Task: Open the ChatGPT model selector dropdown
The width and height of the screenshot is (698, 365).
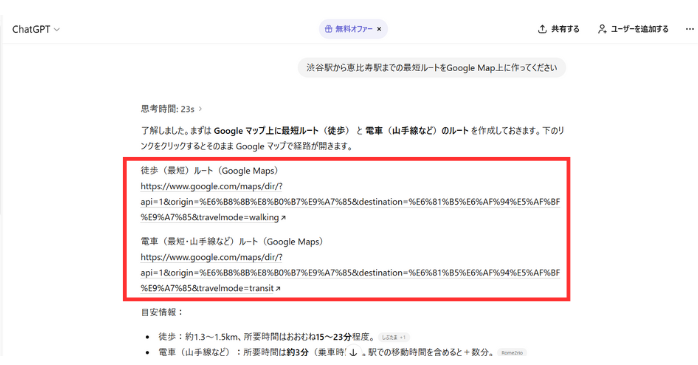Action: point(36,29)
